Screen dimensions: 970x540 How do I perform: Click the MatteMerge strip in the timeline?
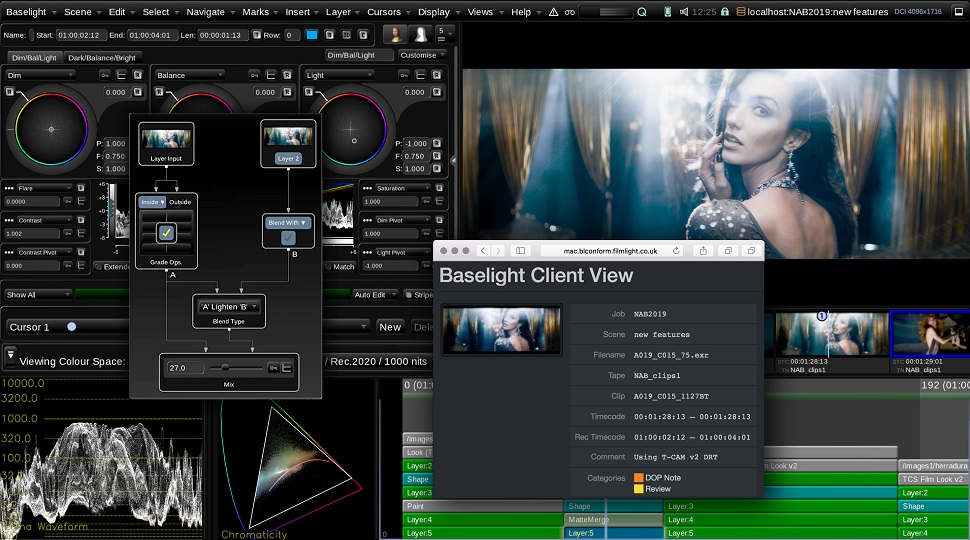612,520
